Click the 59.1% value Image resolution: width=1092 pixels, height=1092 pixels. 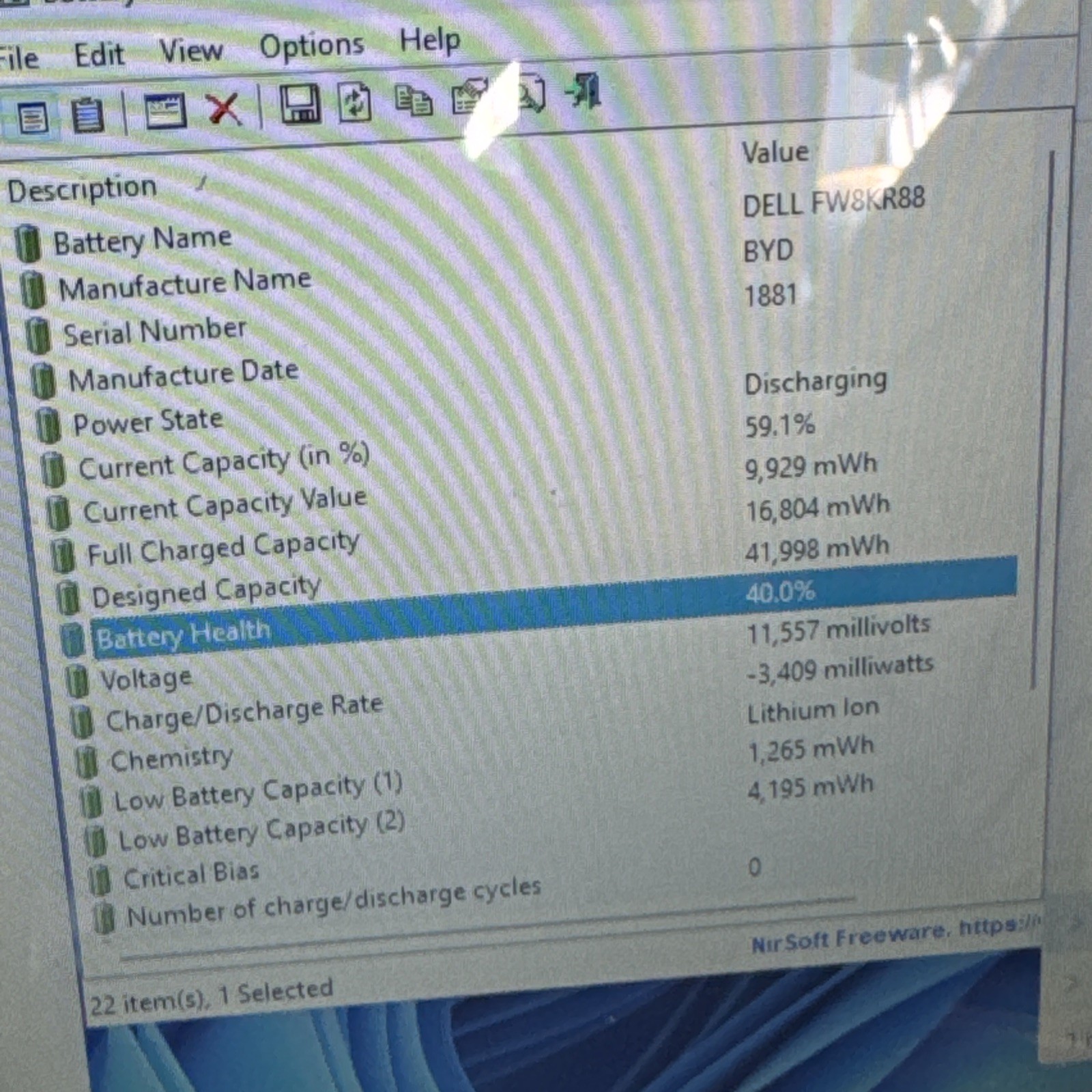(780, 425)
